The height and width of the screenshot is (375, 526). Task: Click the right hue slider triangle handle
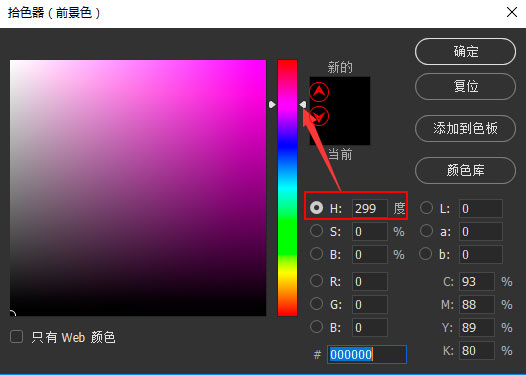303,105
